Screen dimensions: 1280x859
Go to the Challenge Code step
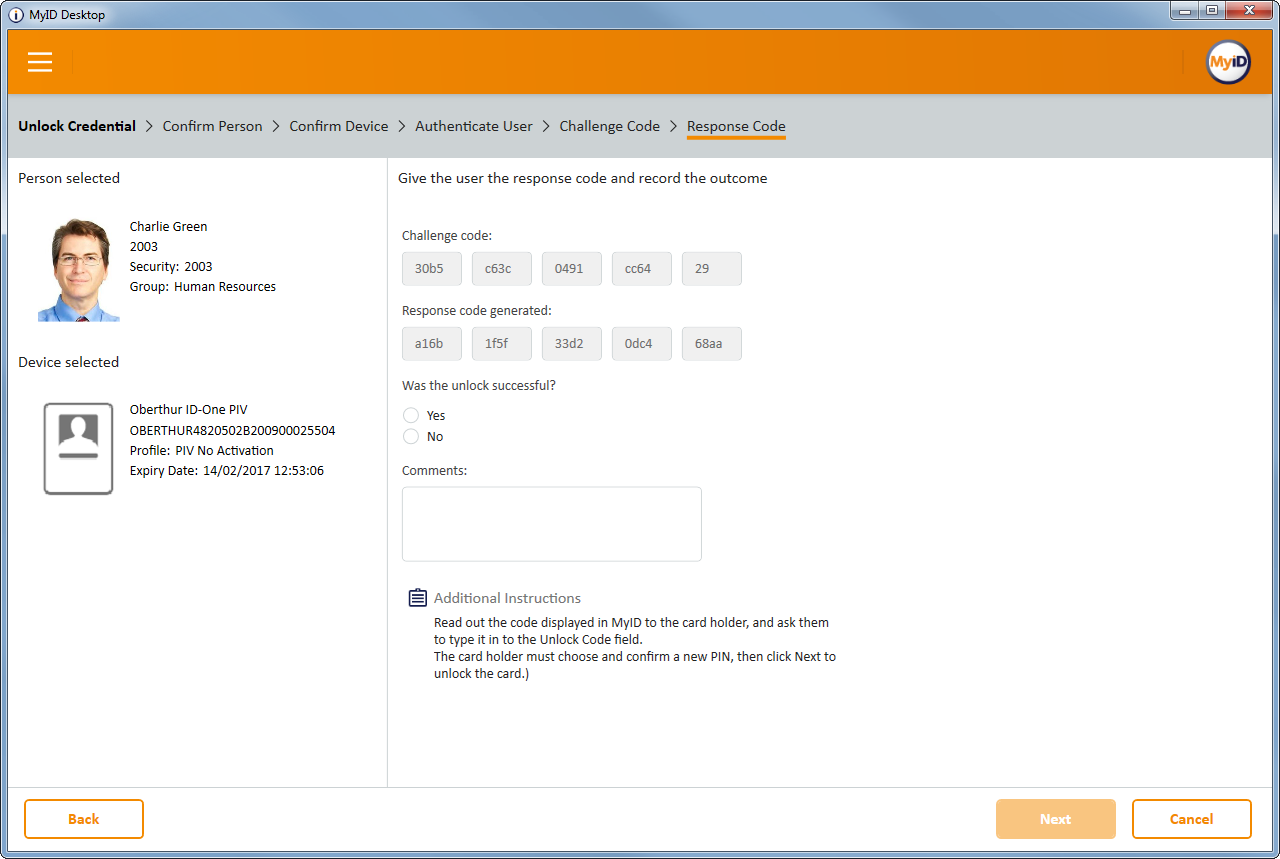[610, 126]
